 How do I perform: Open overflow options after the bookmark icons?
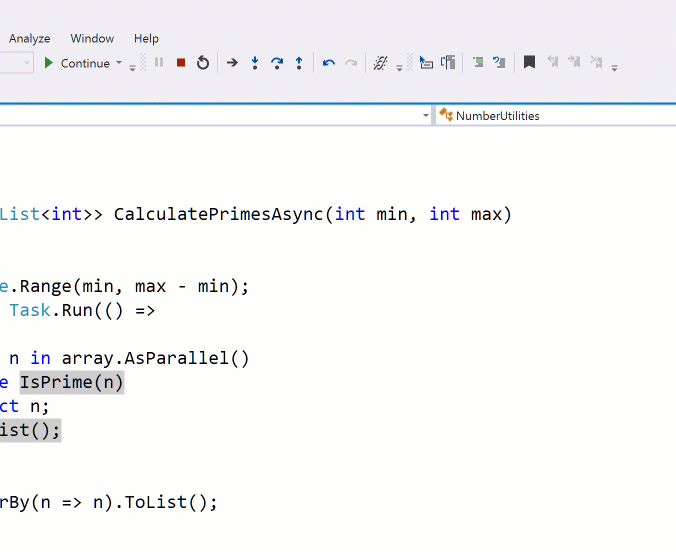(615, 68)
